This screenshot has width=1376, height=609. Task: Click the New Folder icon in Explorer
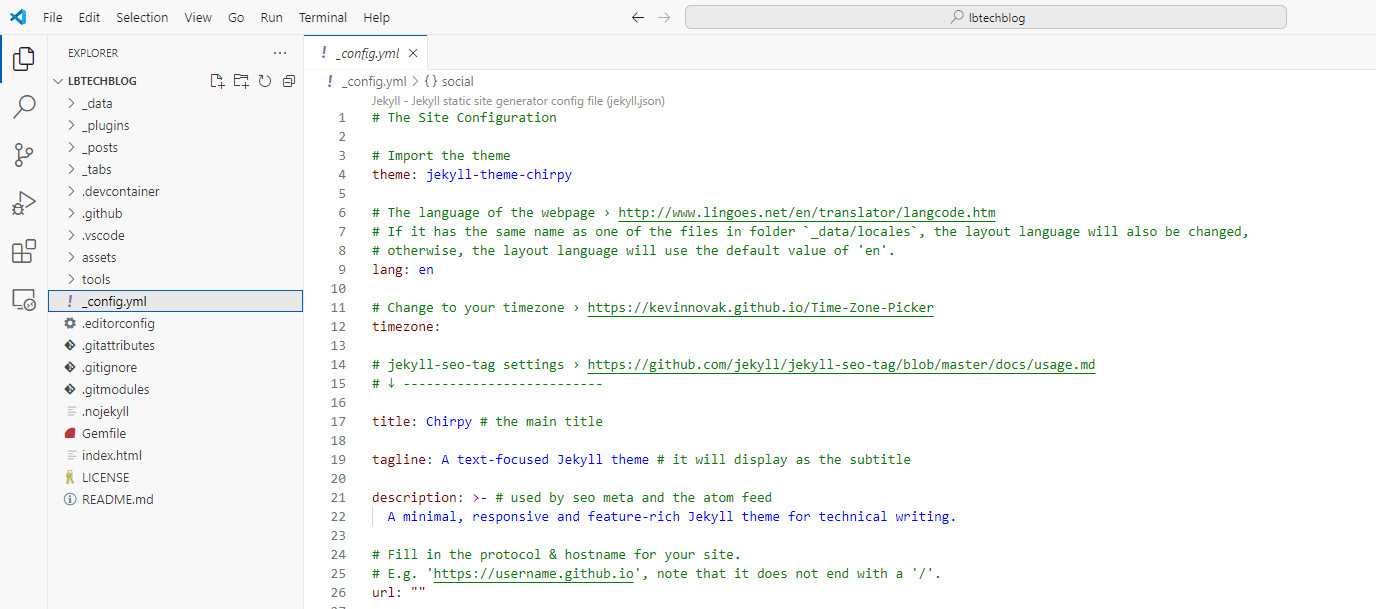tap(241, 81)
